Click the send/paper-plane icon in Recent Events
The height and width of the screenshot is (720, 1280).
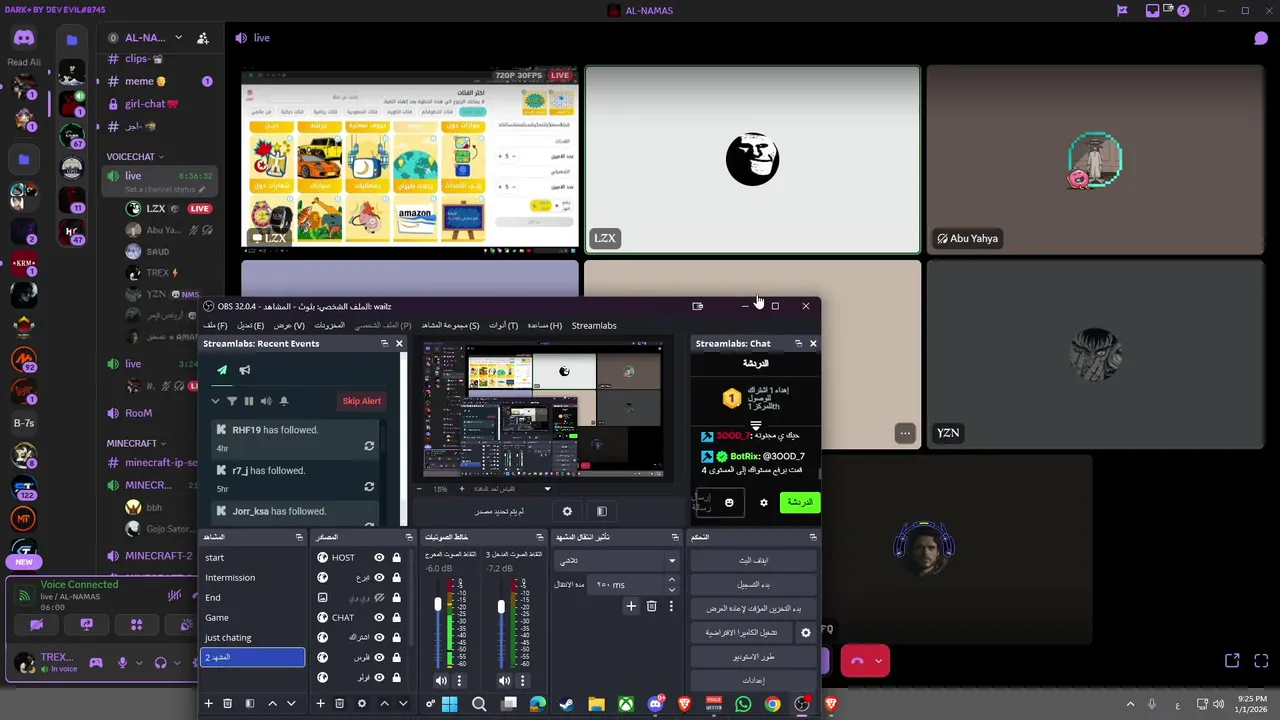click(222, 370)
